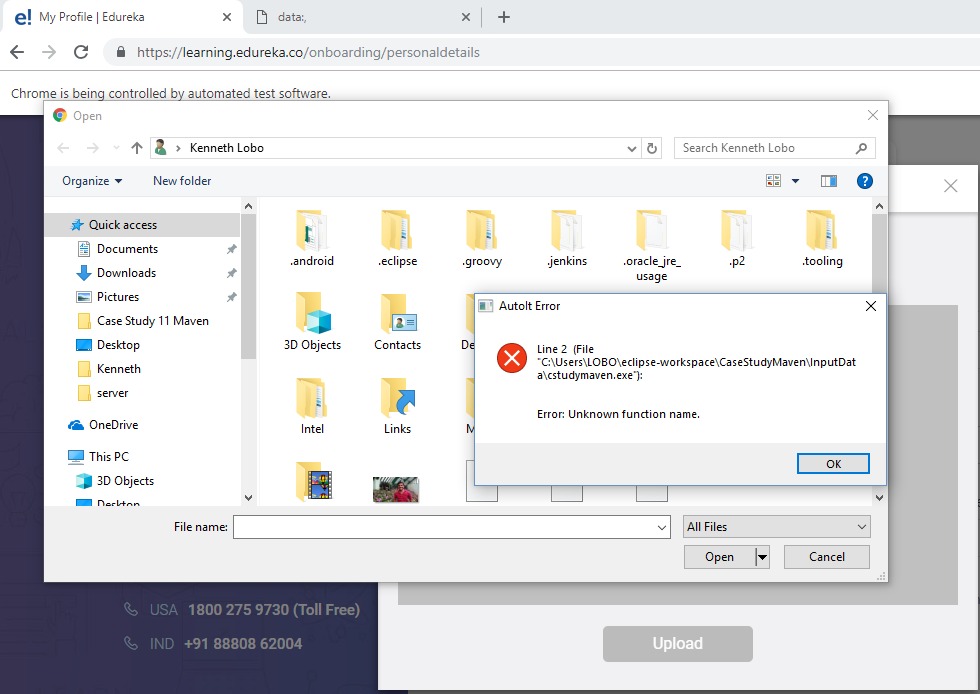The height and width of the screenshot is (694, 980).
Task: Expand recent locations dropdown arrow
Action: [116, 148]
